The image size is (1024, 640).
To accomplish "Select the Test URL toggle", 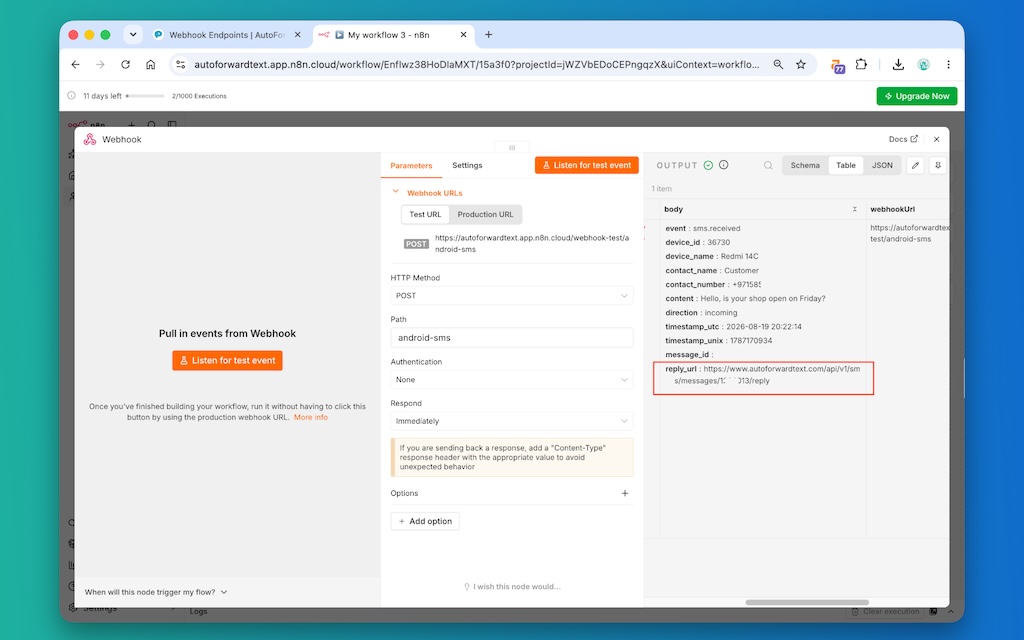I will click(x=425, y=214).
